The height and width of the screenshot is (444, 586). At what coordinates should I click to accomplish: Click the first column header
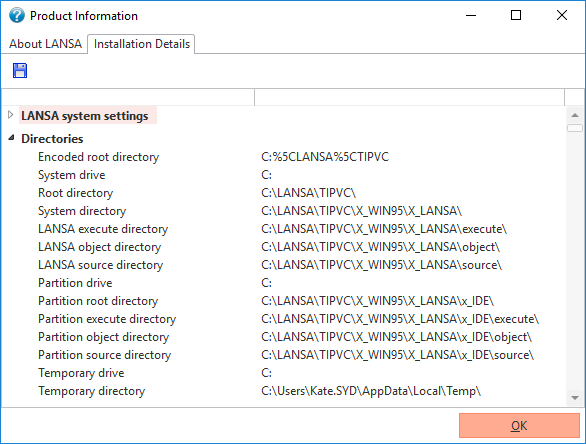[x=128, y=97]
